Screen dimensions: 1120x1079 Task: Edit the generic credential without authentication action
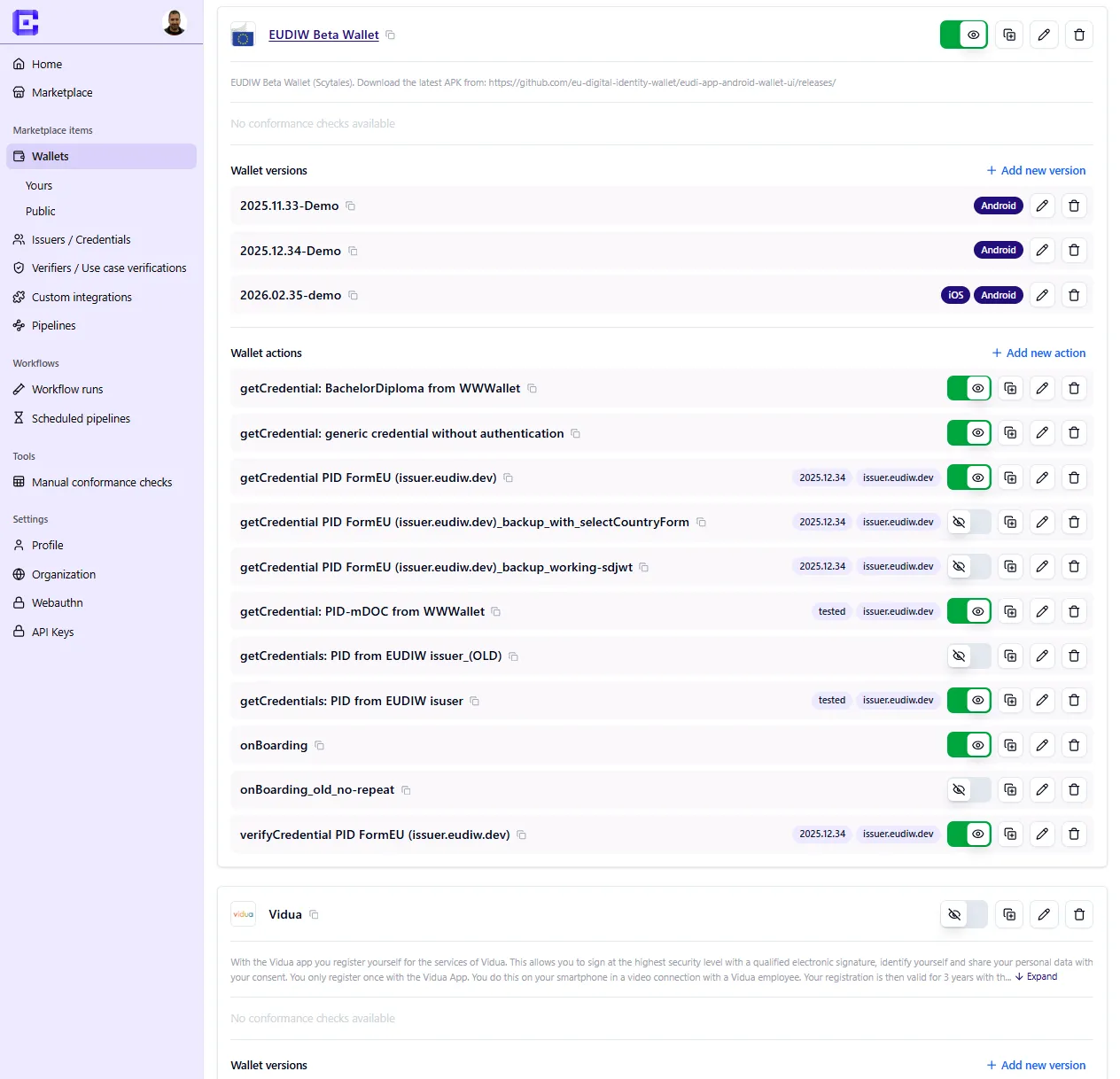(1042, 432)
